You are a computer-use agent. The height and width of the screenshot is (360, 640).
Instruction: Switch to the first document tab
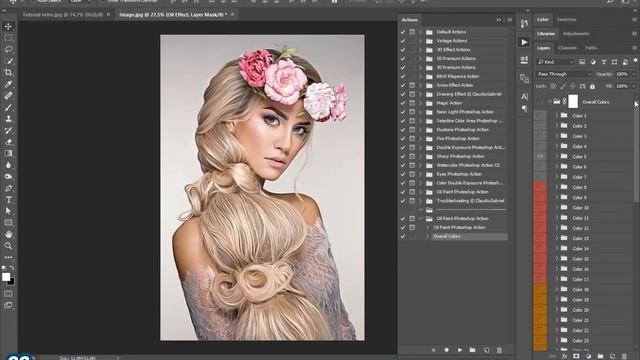pos(62,14)
